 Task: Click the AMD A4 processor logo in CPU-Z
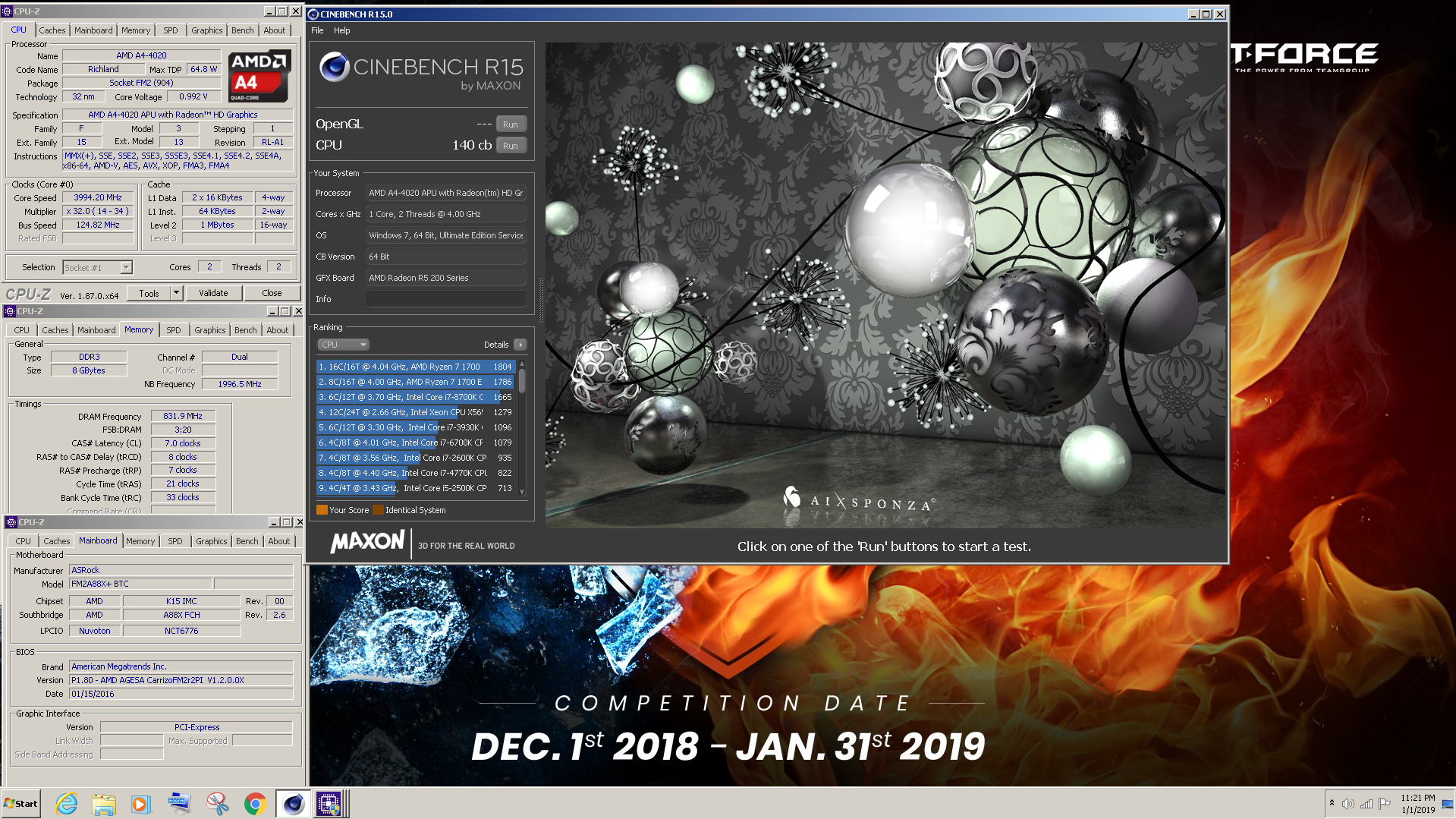(259, 76)
